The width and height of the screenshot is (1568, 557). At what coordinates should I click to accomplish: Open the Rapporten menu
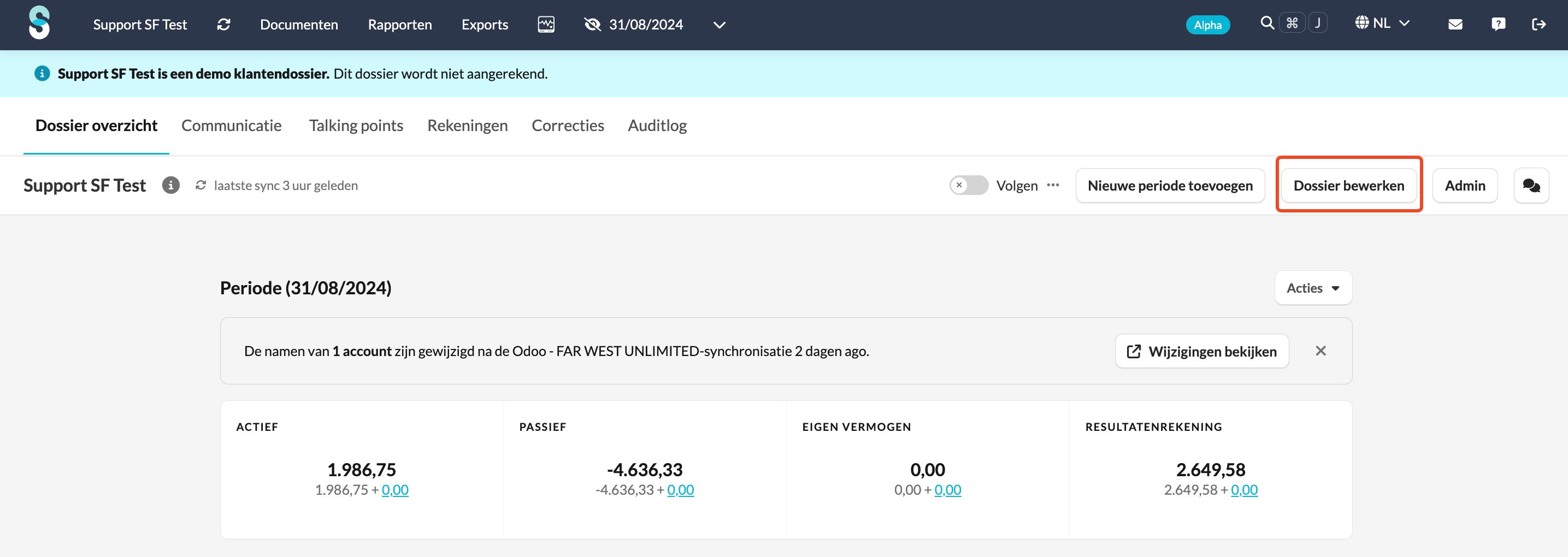pos(400,25)
